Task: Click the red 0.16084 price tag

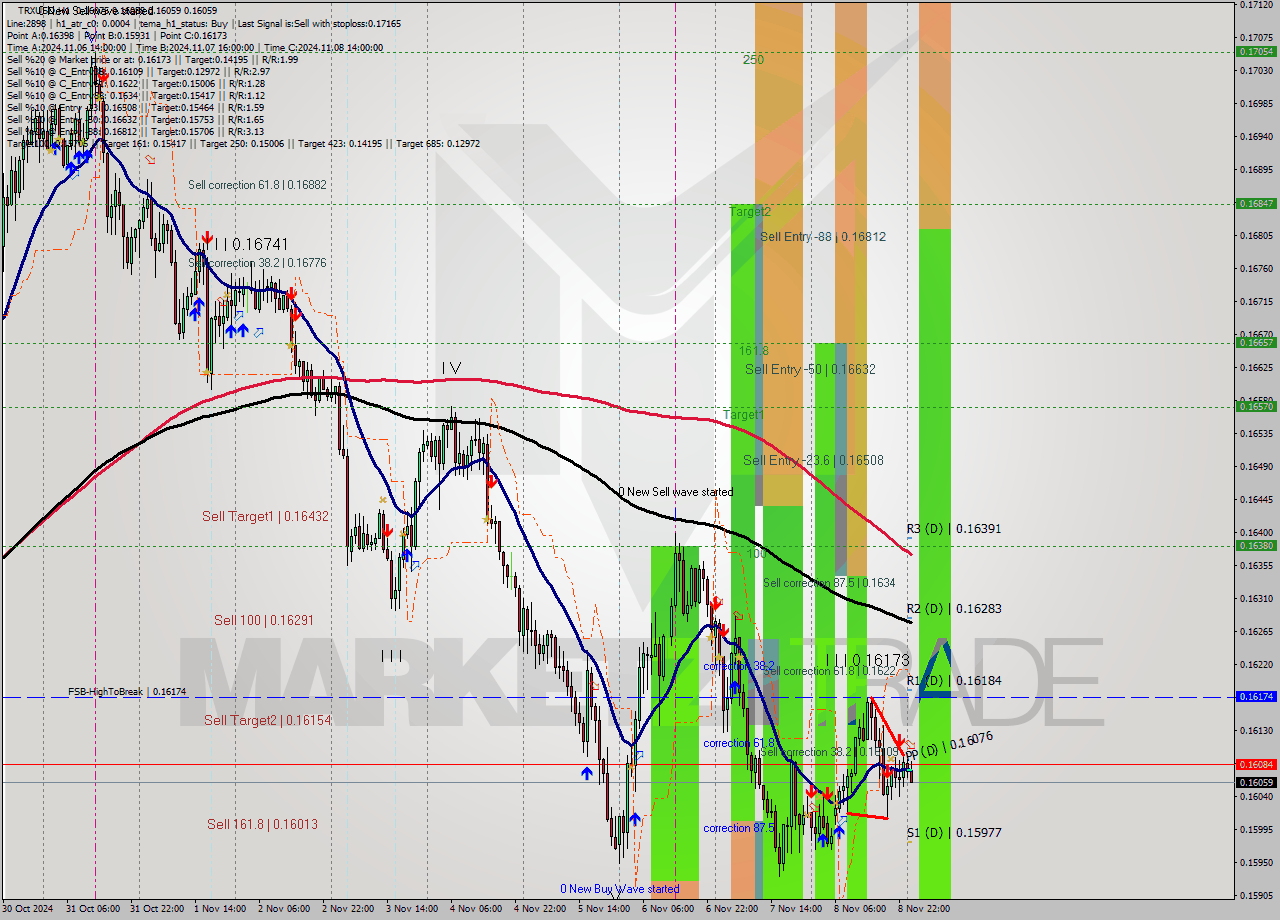Action: (1256, 764)
